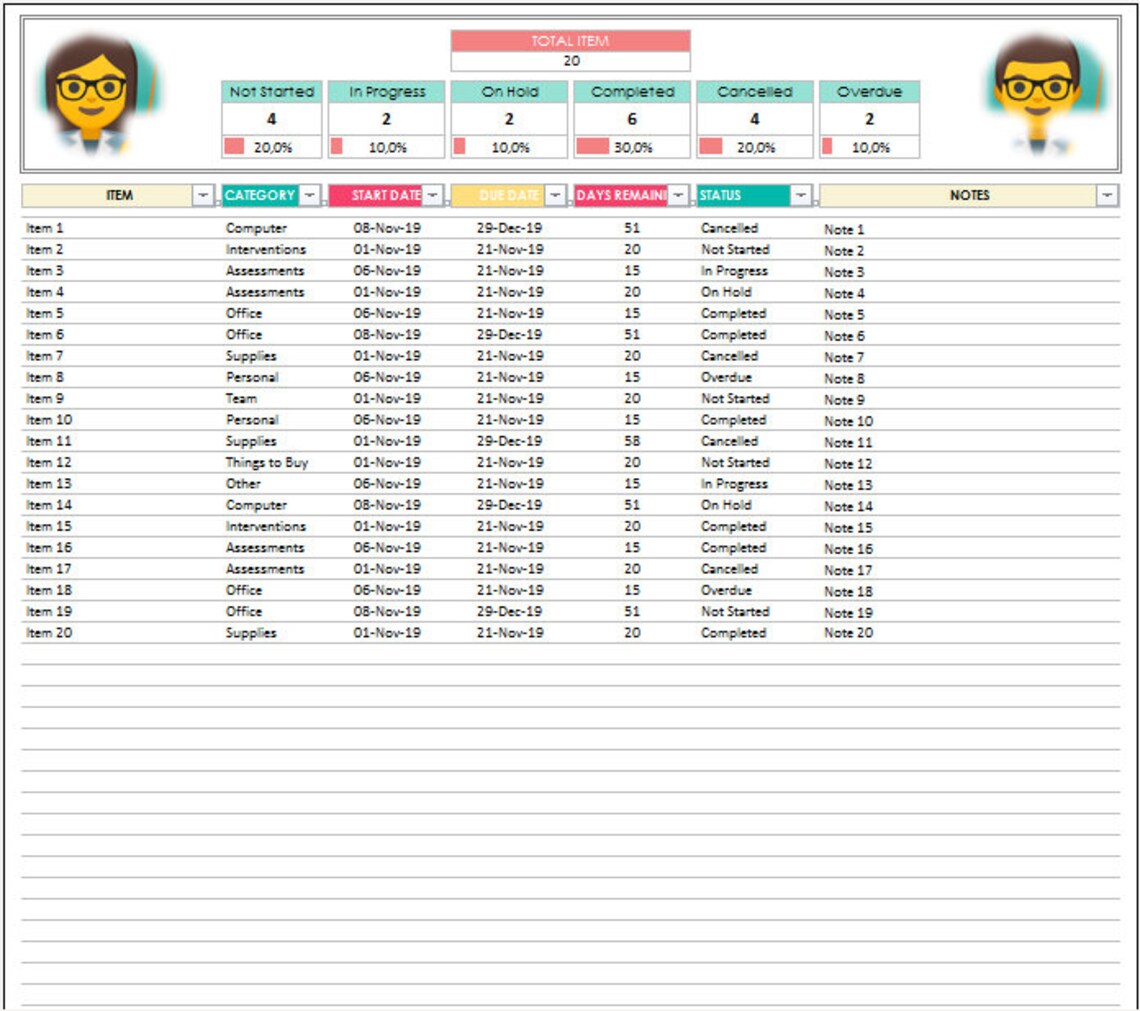Select the TOTAL ITEM count cell showing 20
This screenshot has width=1140, height=1011.
tap(570, 59)
